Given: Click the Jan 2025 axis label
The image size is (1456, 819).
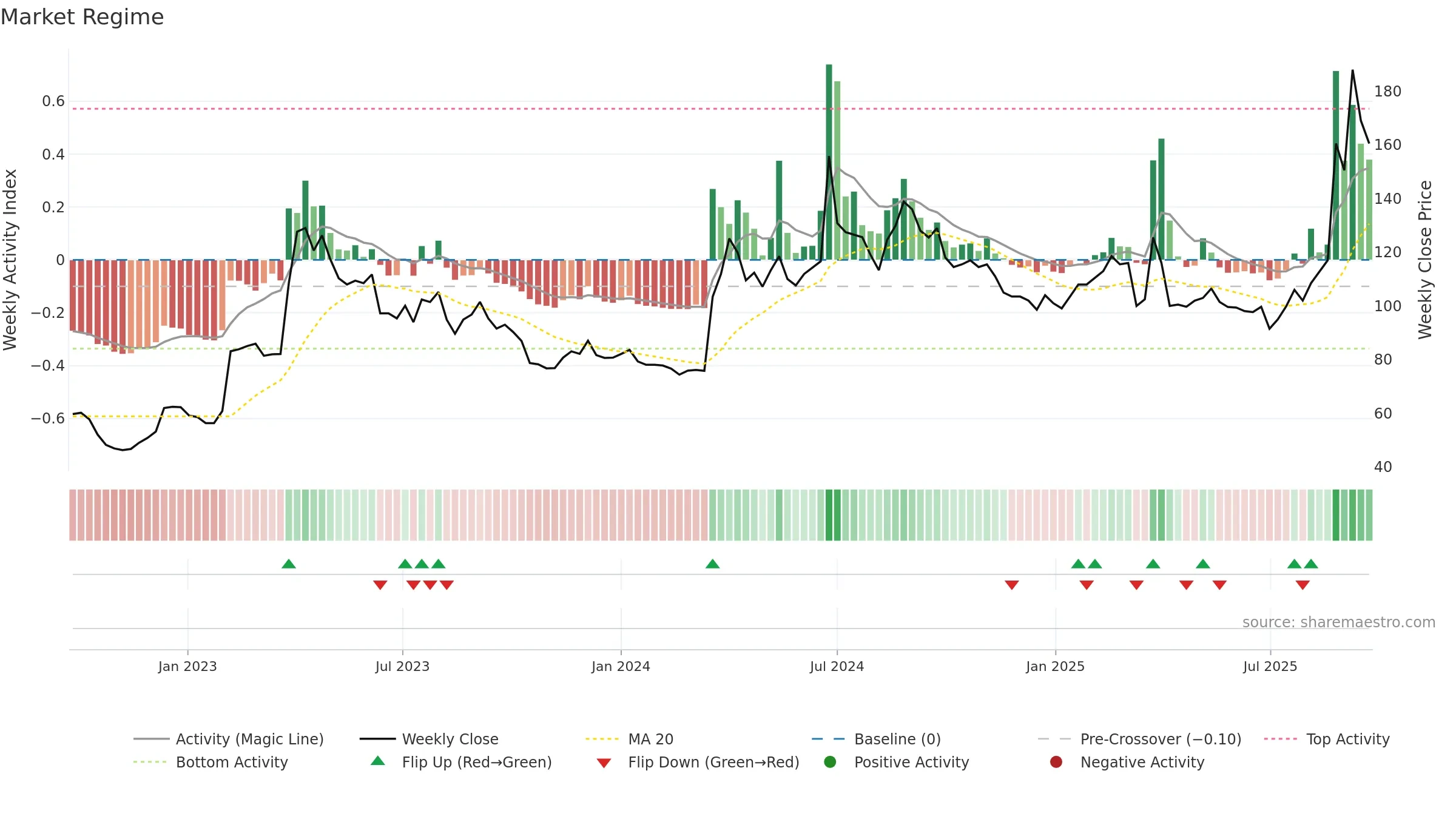Looking at the screenshot, I should pyautogui.click(x=1055, y=666).
